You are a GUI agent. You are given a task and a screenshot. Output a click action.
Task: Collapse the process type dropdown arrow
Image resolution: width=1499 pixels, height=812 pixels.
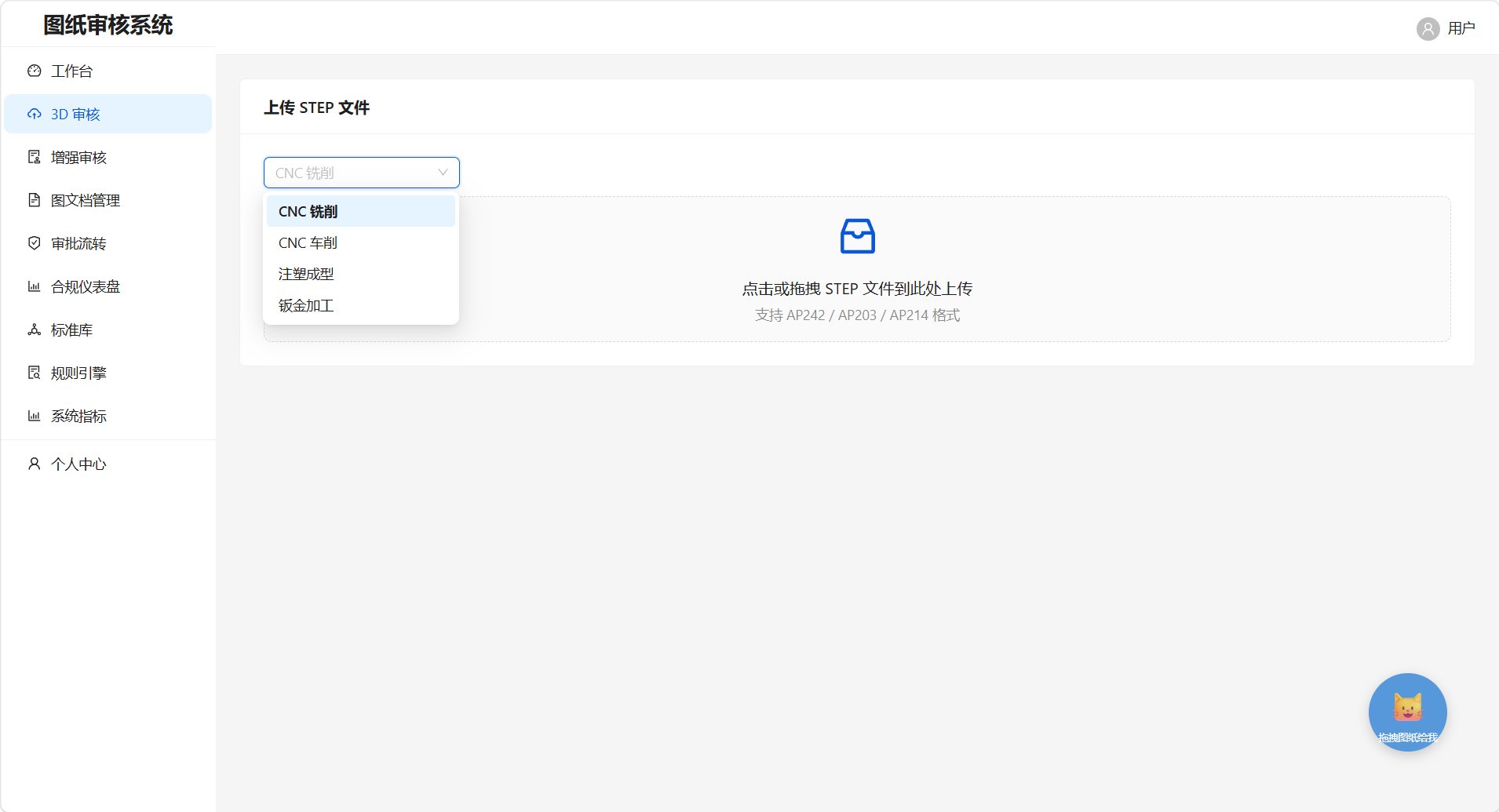coord(443,173)
